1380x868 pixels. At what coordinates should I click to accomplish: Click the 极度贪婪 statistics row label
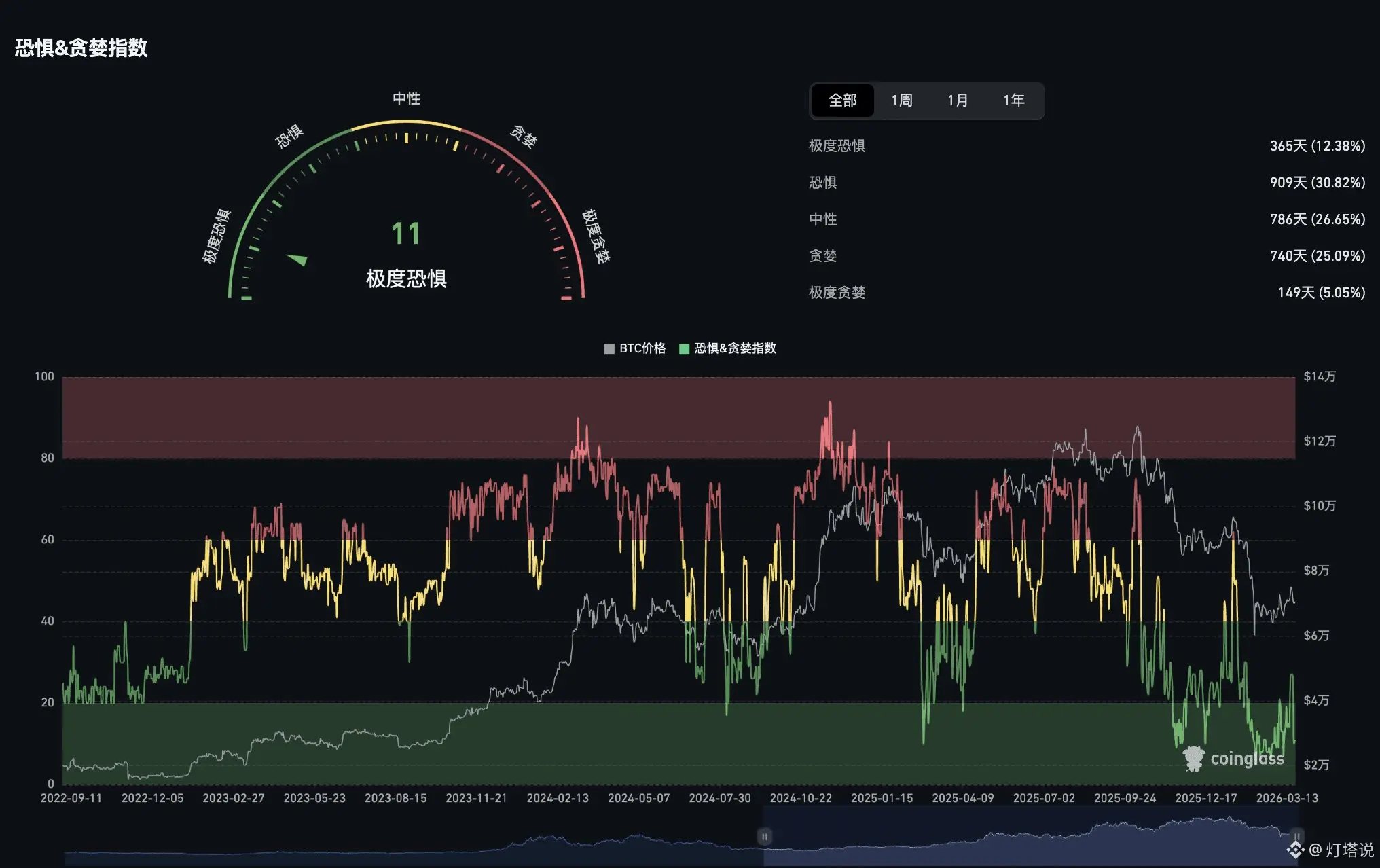(x=837, y=293)
